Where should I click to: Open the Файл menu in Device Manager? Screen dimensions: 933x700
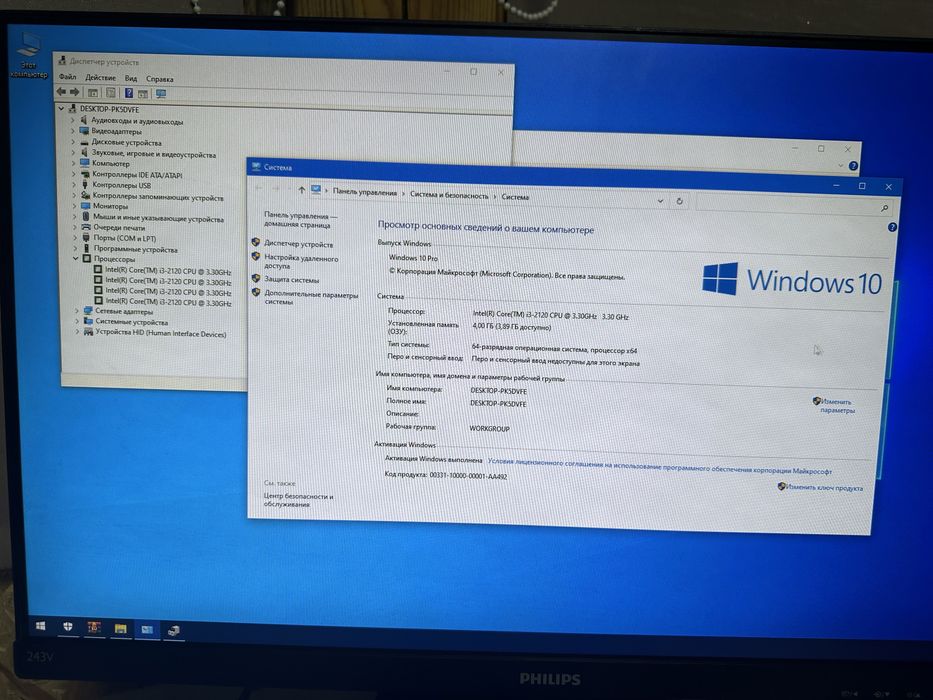pyautogui.click(x=67, y=77)
